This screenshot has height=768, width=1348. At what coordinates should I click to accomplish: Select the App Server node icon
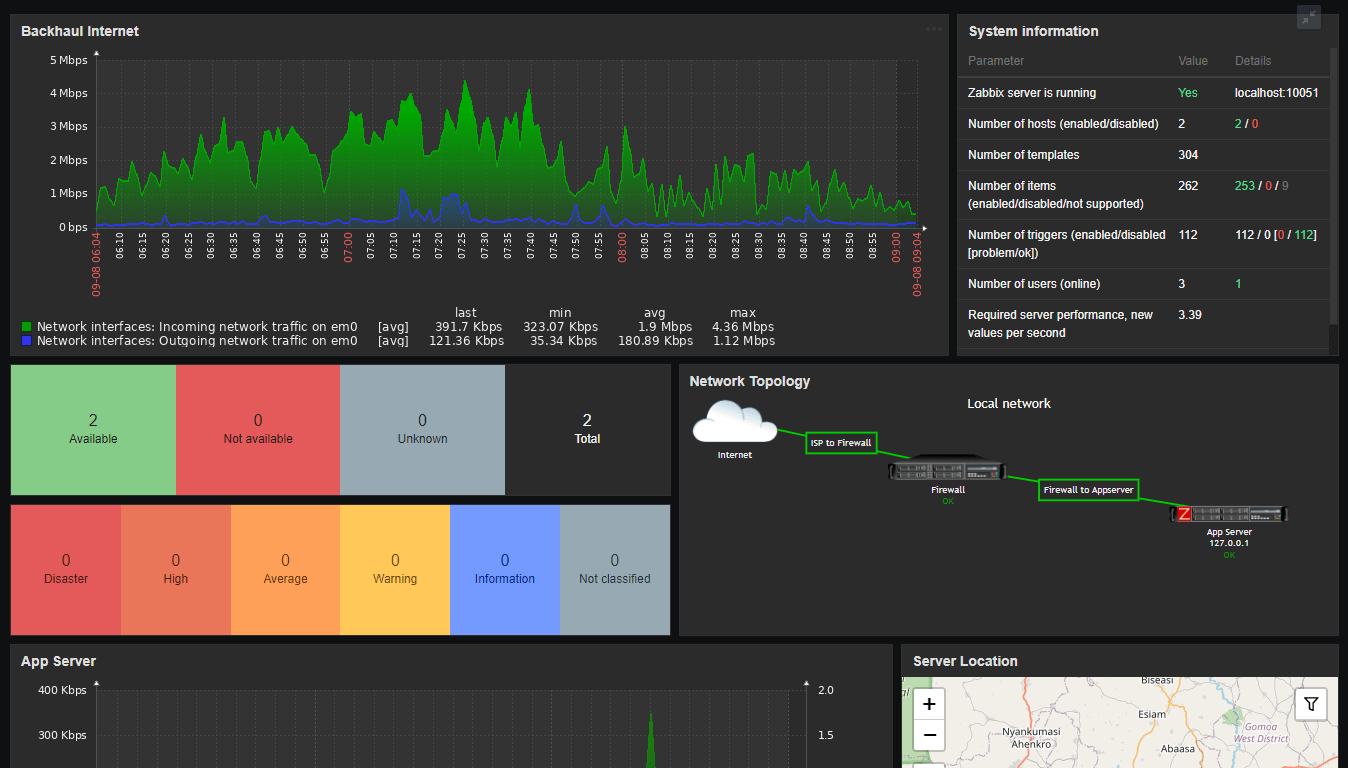coord(1229,514)
